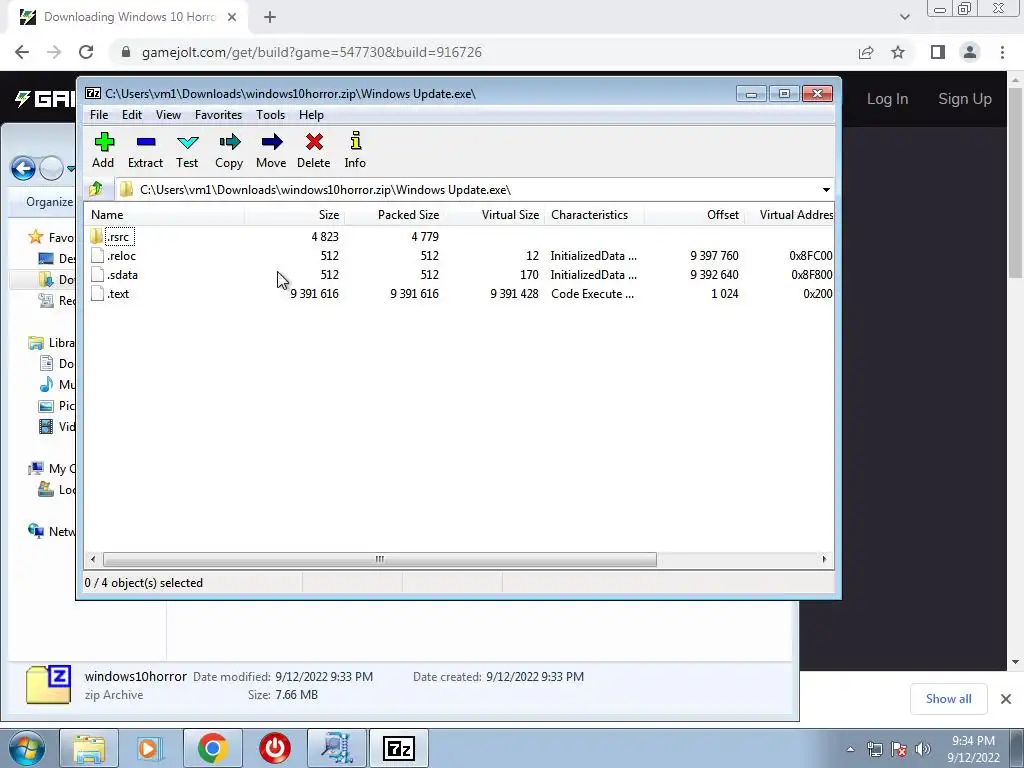The image size is (1024, 768).
Task: Open the 7-Zip Help menu
Action: click(x=312, y=115)
